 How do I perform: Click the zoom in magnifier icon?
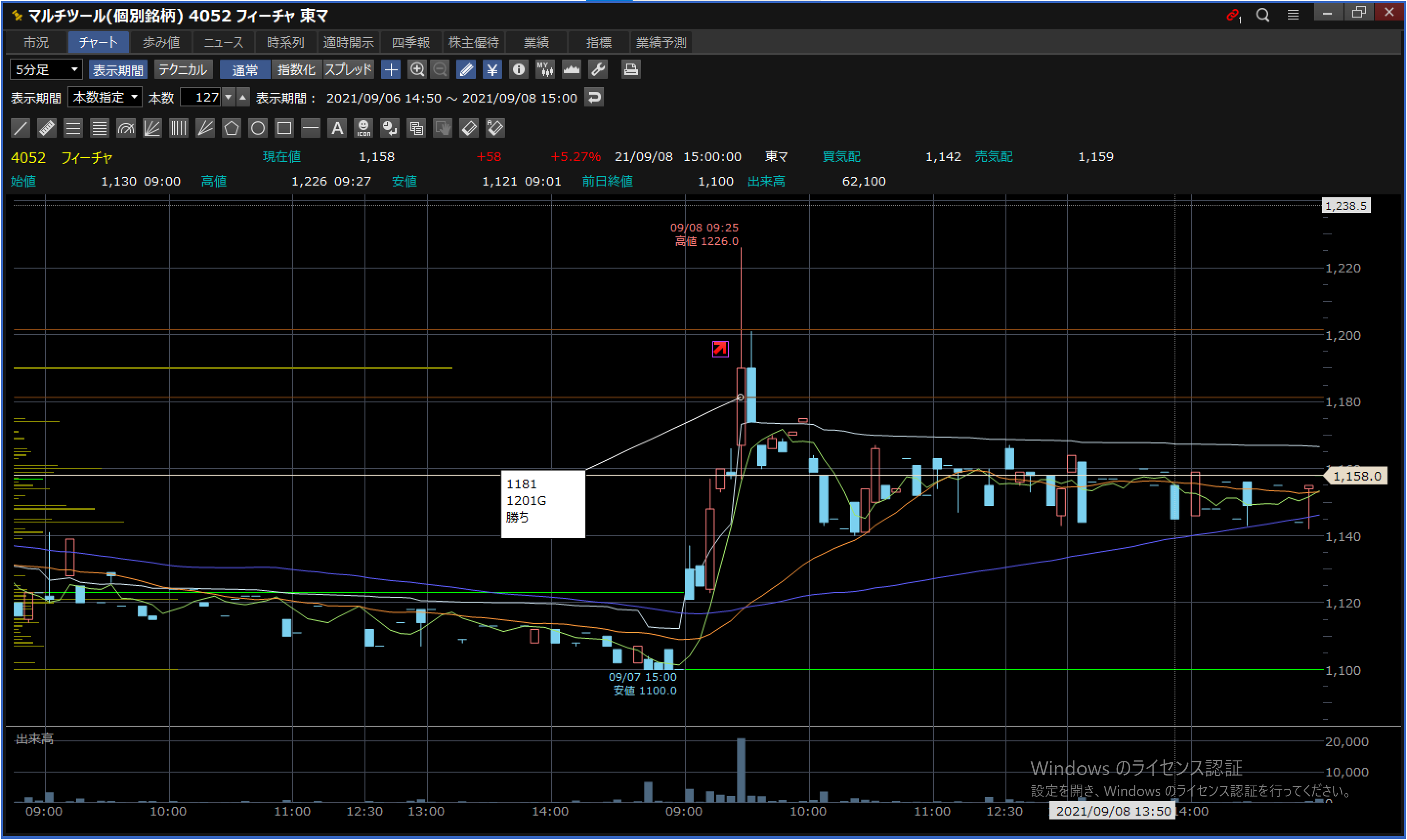point(417,70)
